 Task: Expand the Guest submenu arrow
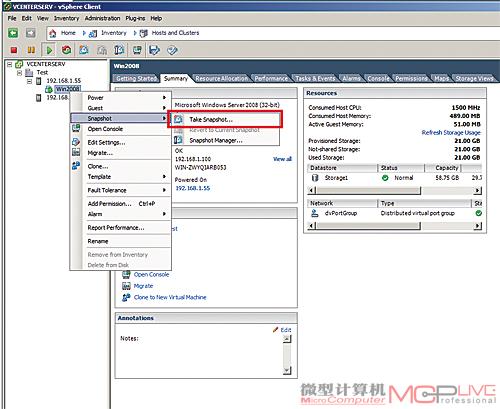pyautogui.click(x=164, y=108)
